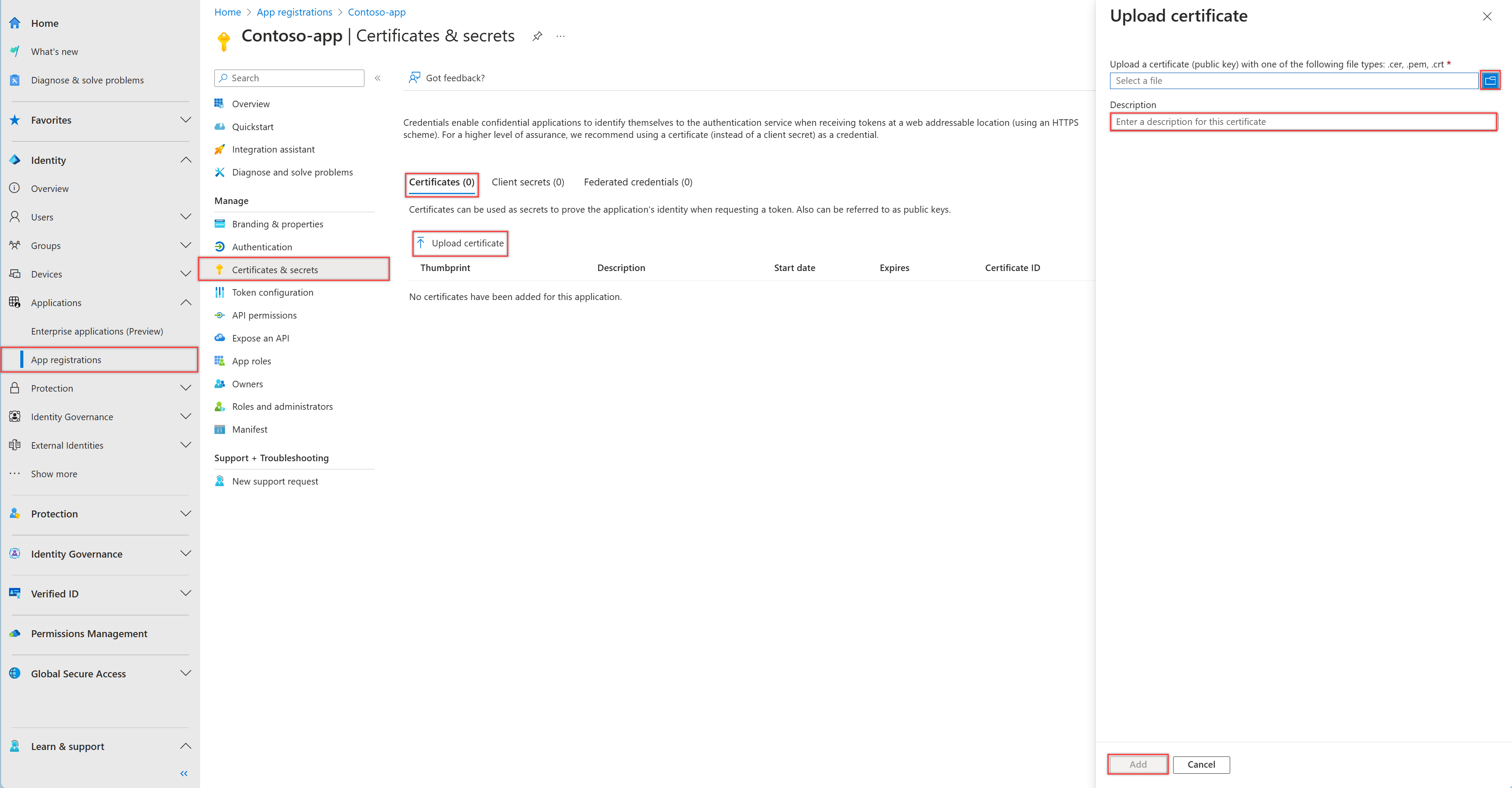Screen dimensions: 1512x788
Task: Select the Expose an API icon
Action: (x=220, y=338)
